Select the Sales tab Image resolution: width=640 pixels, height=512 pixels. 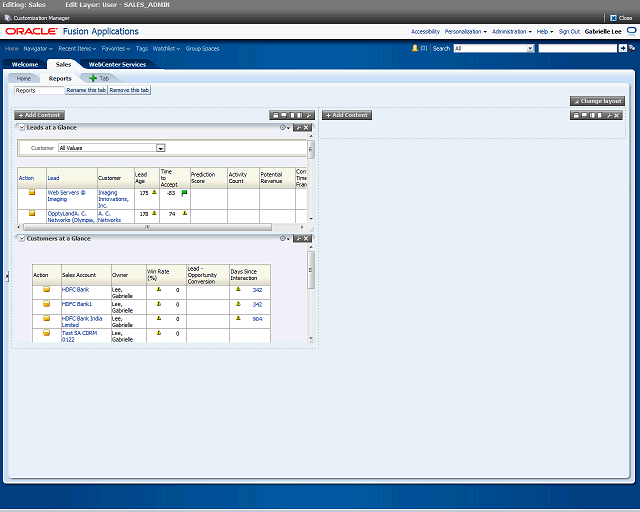tap(63, 65)
